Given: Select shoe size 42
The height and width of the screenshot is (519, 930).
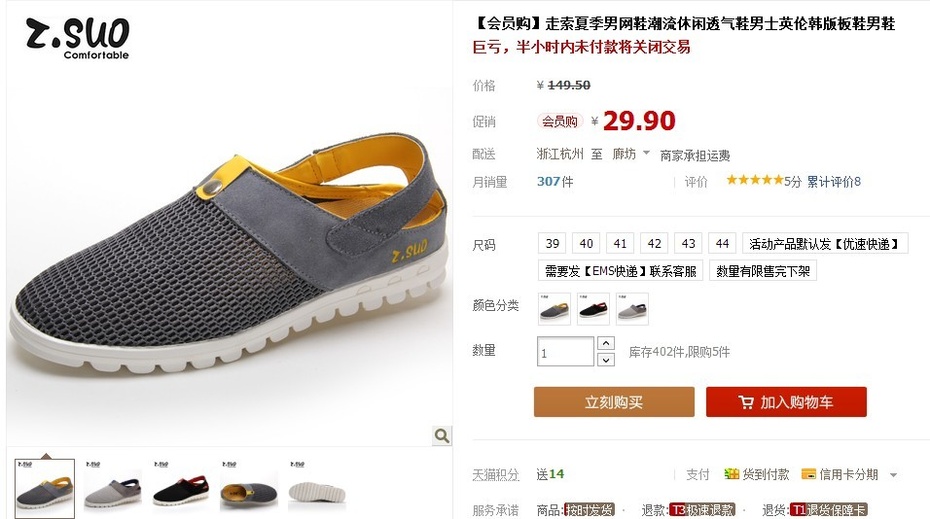Looking at the screenshot, I should coord(654,244).
